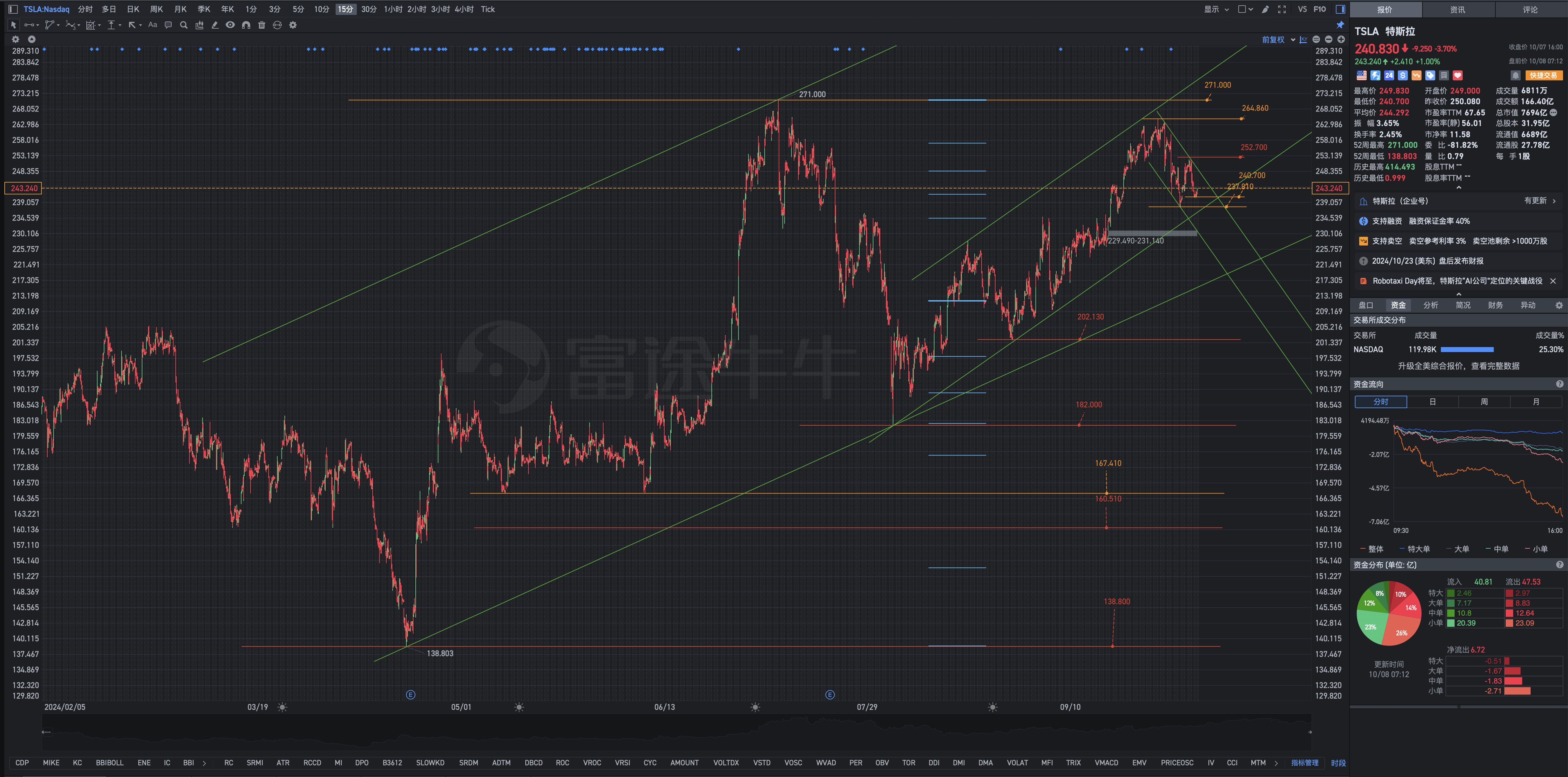Activate the magnifier zoom tool
The image size is (1568, 777).
click(184, 25)
